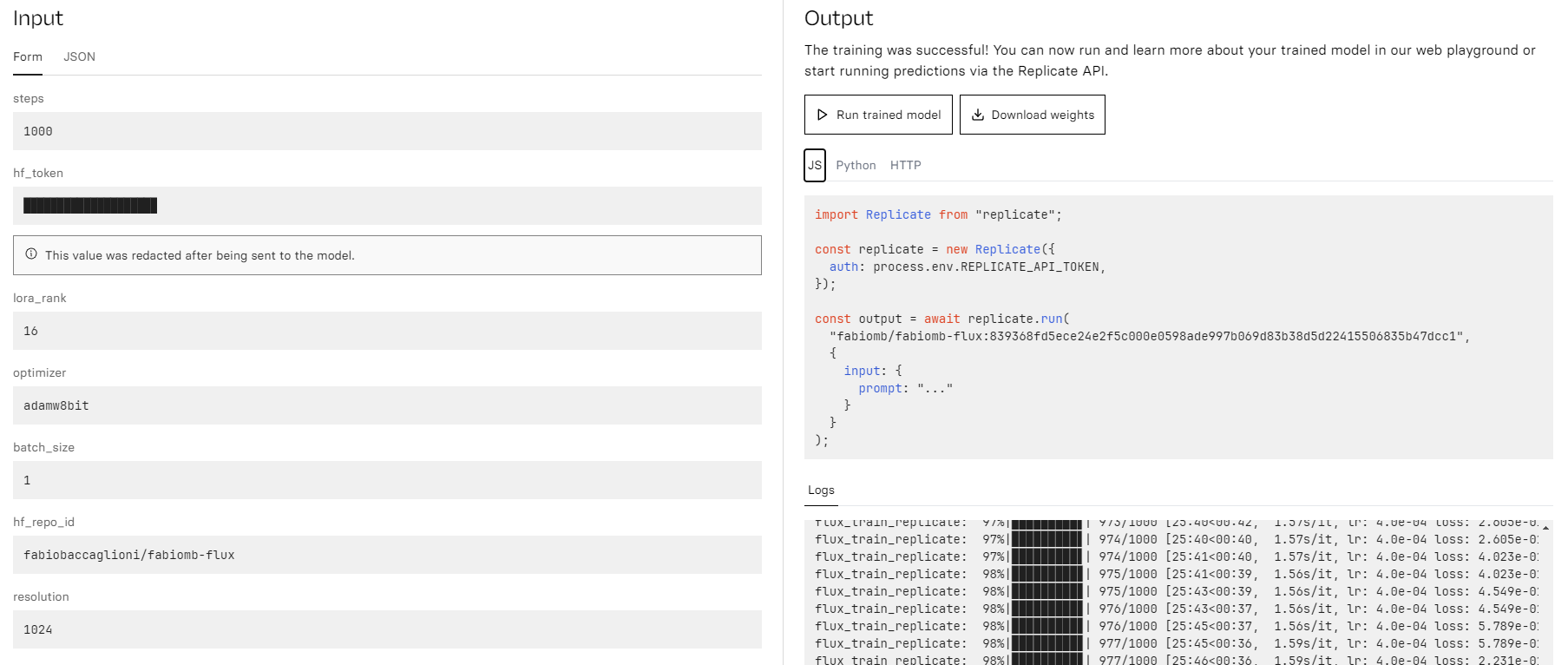Click the batch_size field showing 1
This screenshot has height=665, width=1568.
(387, 480)
